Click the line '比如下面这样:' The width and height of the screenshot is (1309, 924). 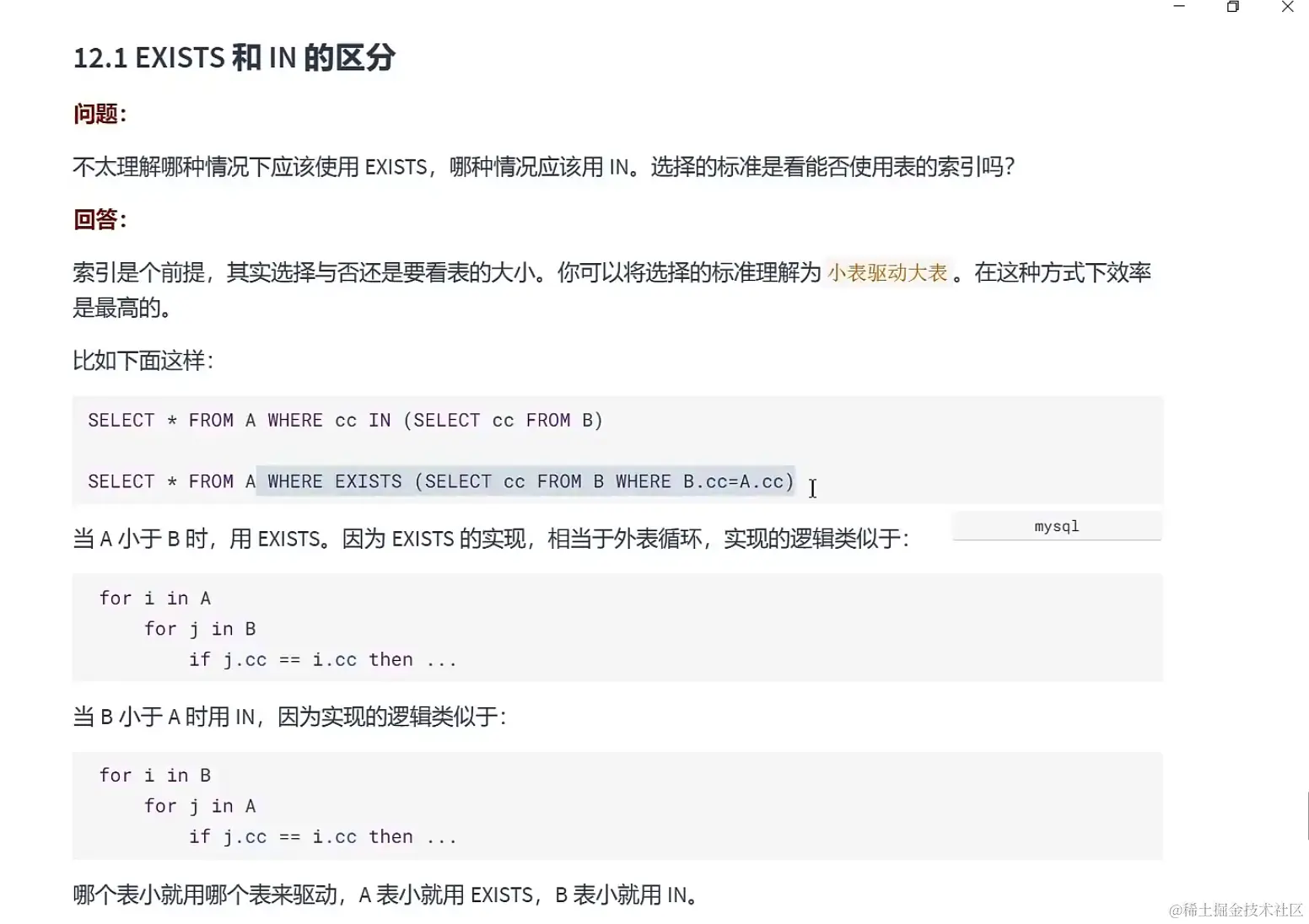click(x=143, y=361)
